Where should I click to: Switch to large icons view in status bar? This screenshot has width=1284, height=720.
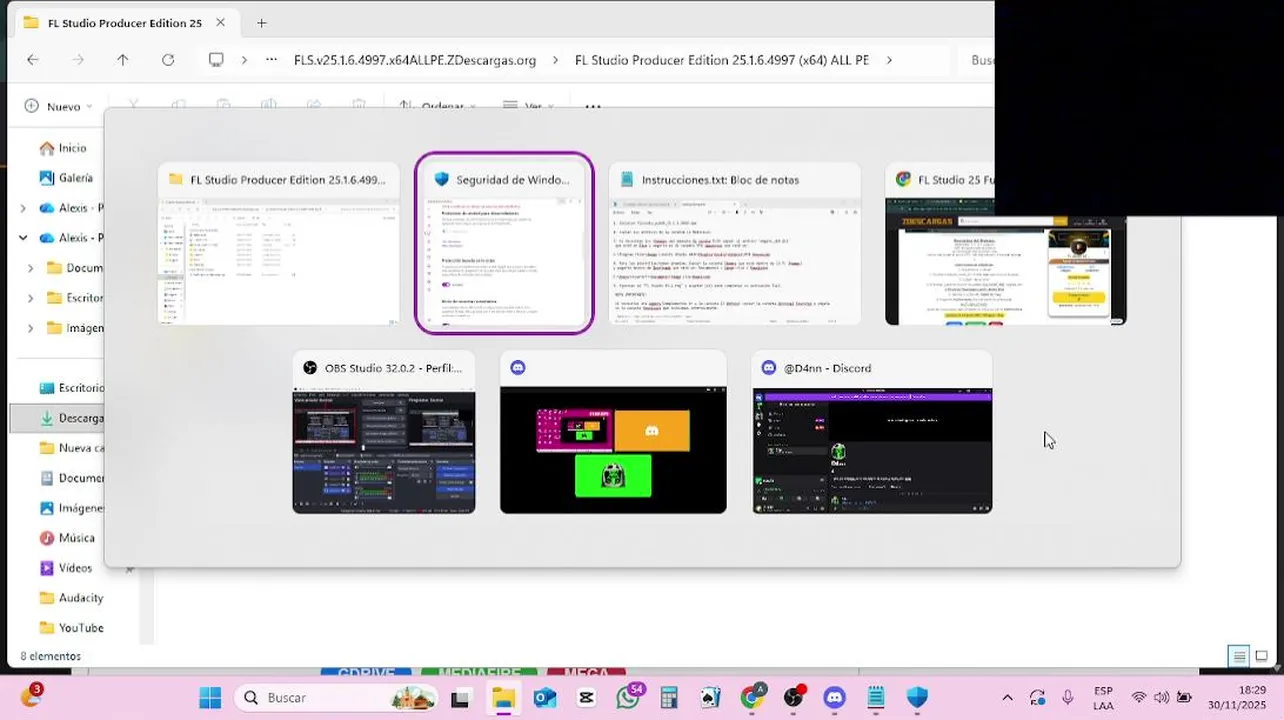tap(1261, 656)
